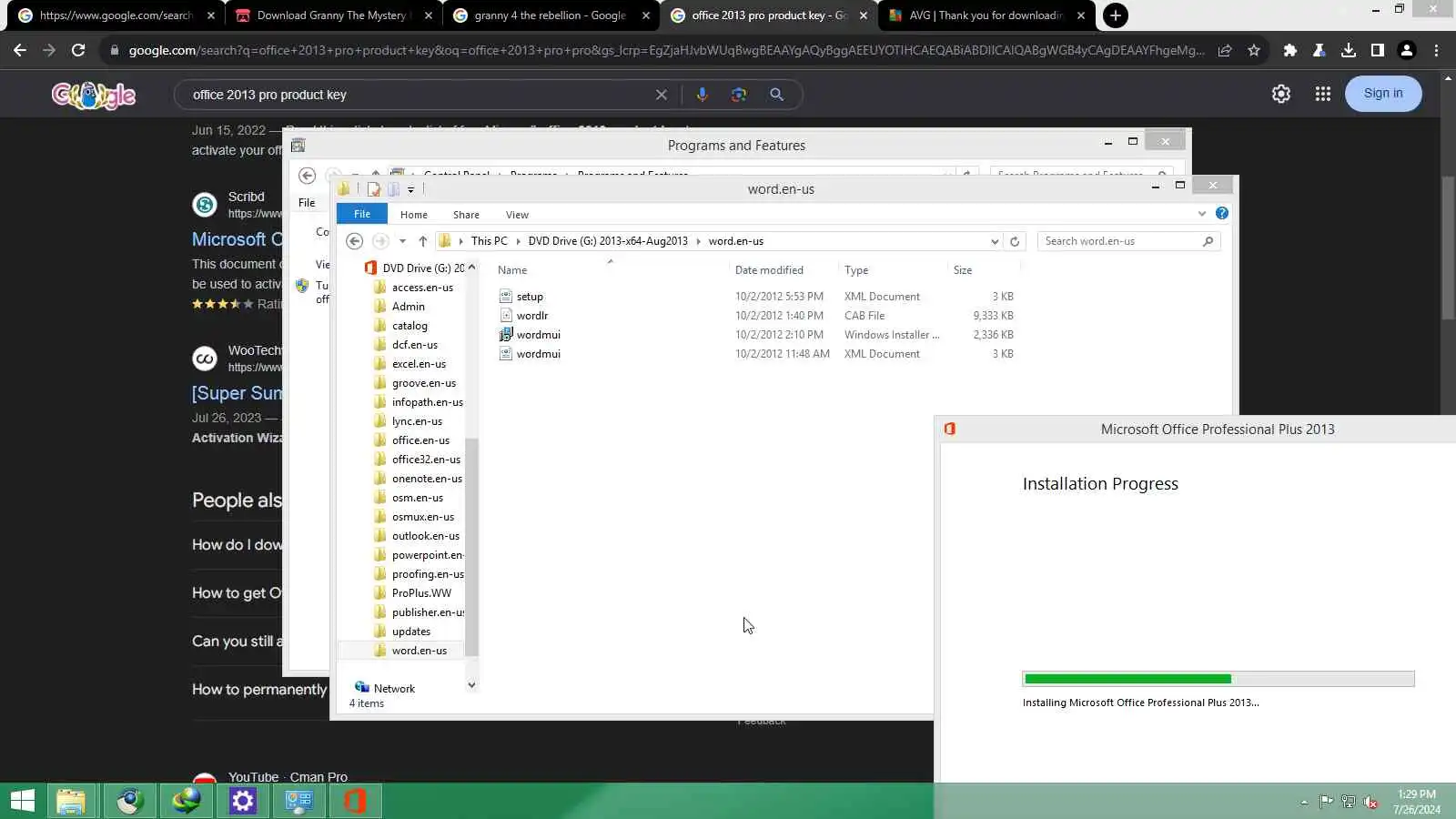1456x819 pixels.
Task: Open Explorer help question mark icon
Action: tap(1222, 214)
